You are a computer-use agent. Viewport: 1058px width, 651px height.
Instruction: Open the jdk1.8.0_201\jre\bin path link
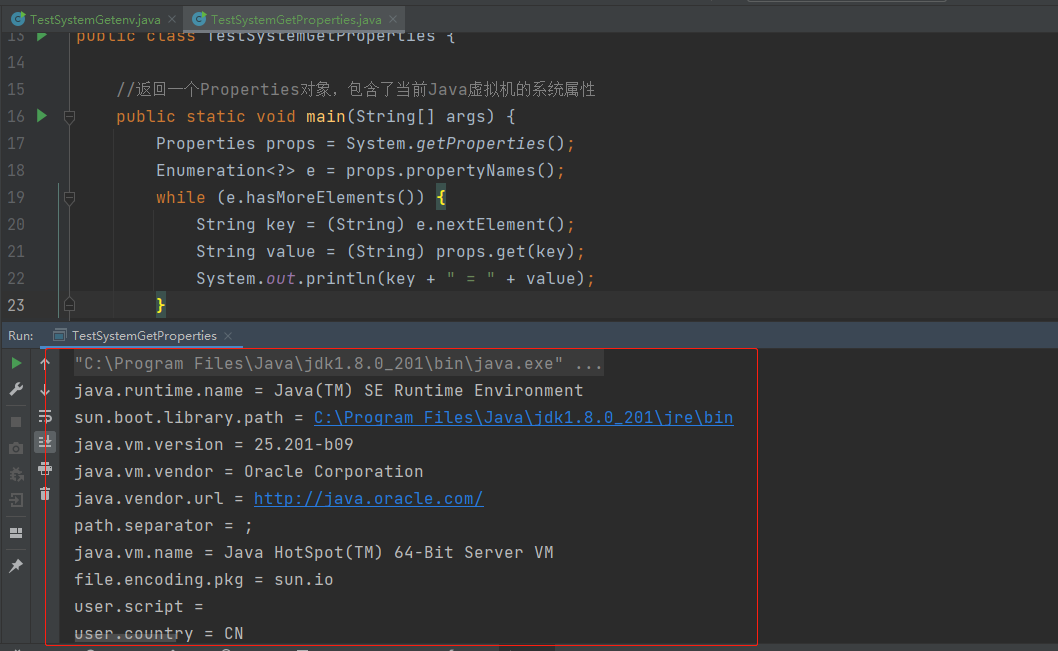tap(524, 418)
